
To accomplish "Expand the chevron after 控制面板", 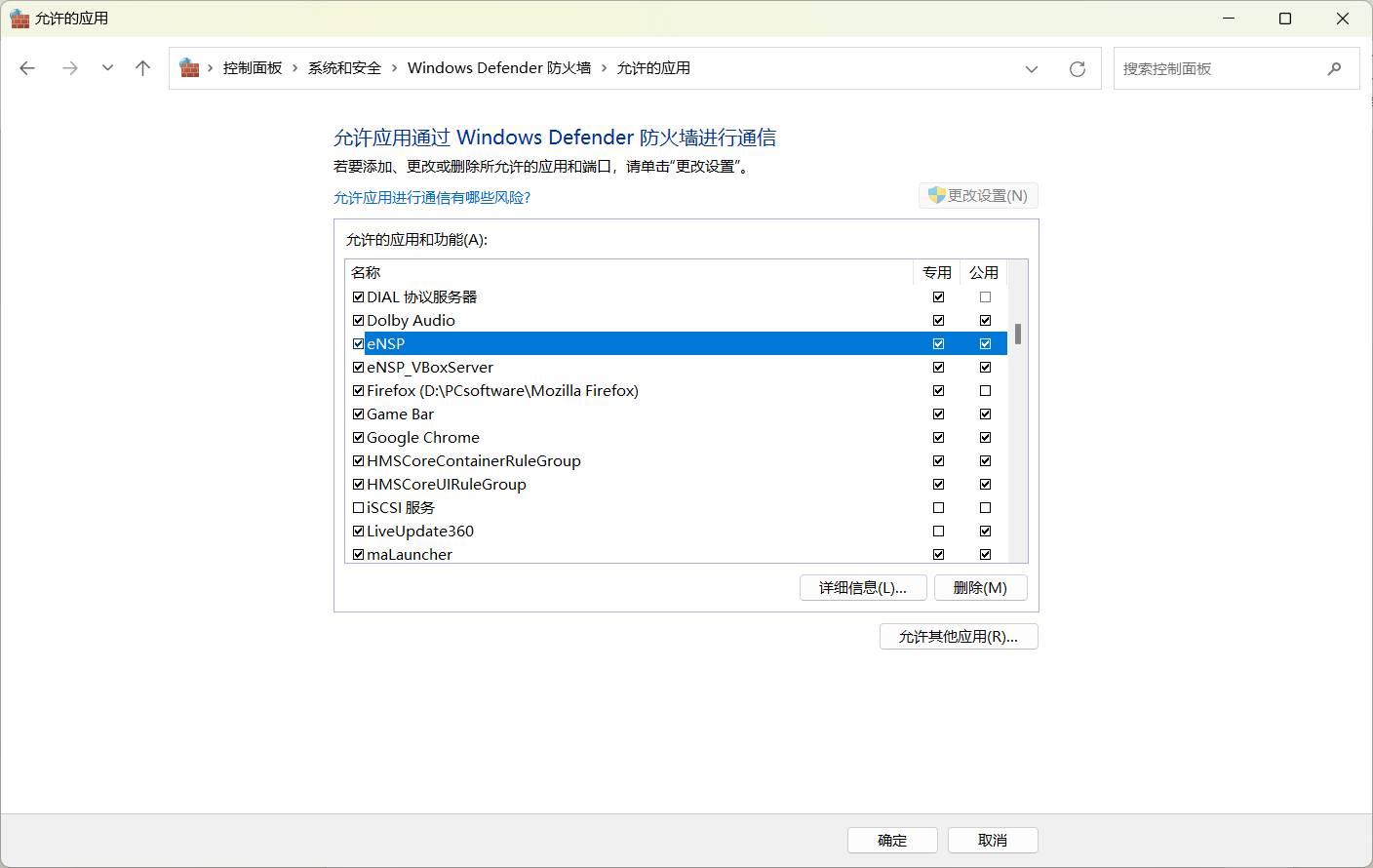I will coord(295,68).
